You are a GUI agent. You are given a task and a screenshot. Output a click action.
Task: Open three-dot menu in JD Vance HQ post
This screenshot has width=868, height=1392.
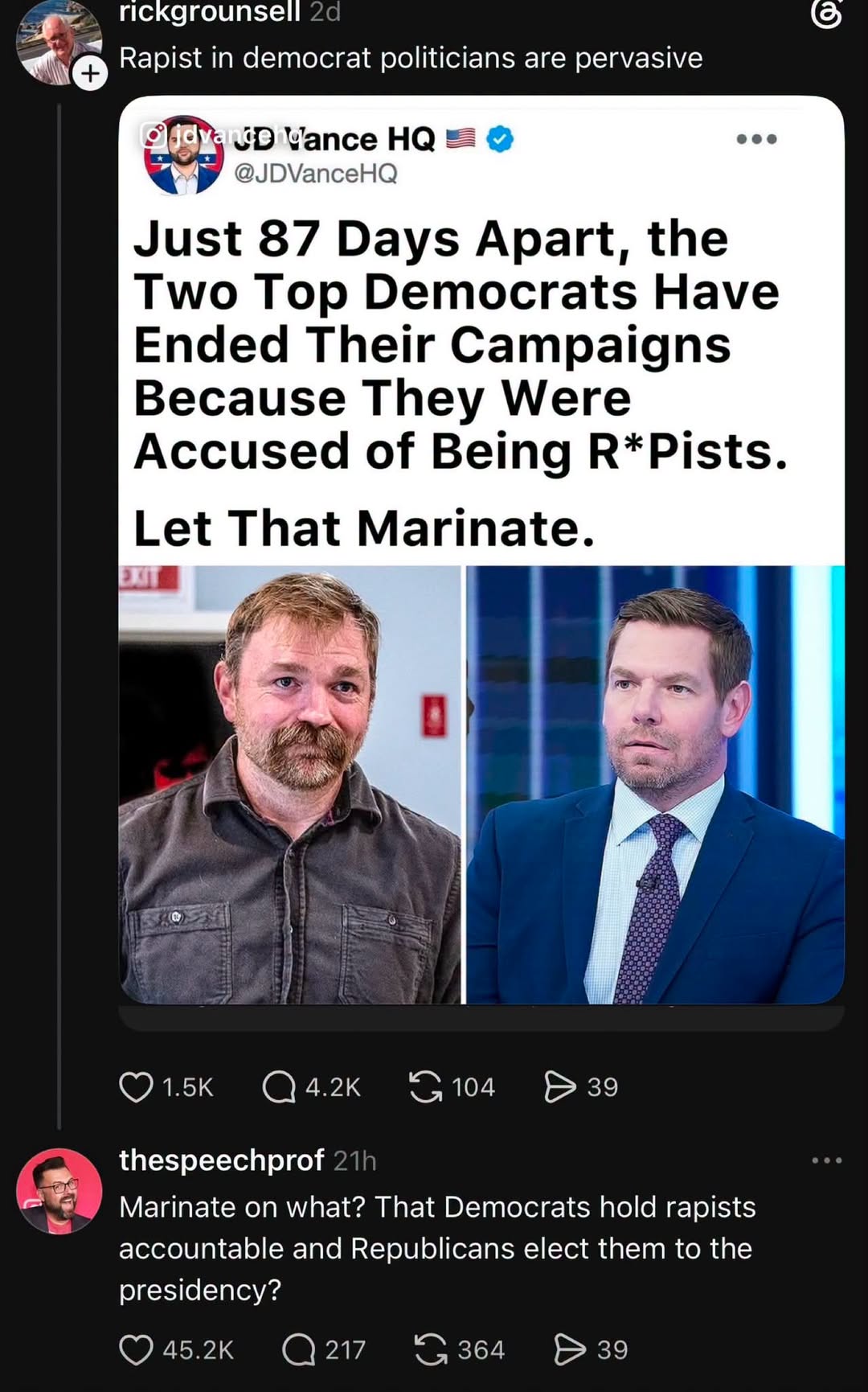pos(756,139)
